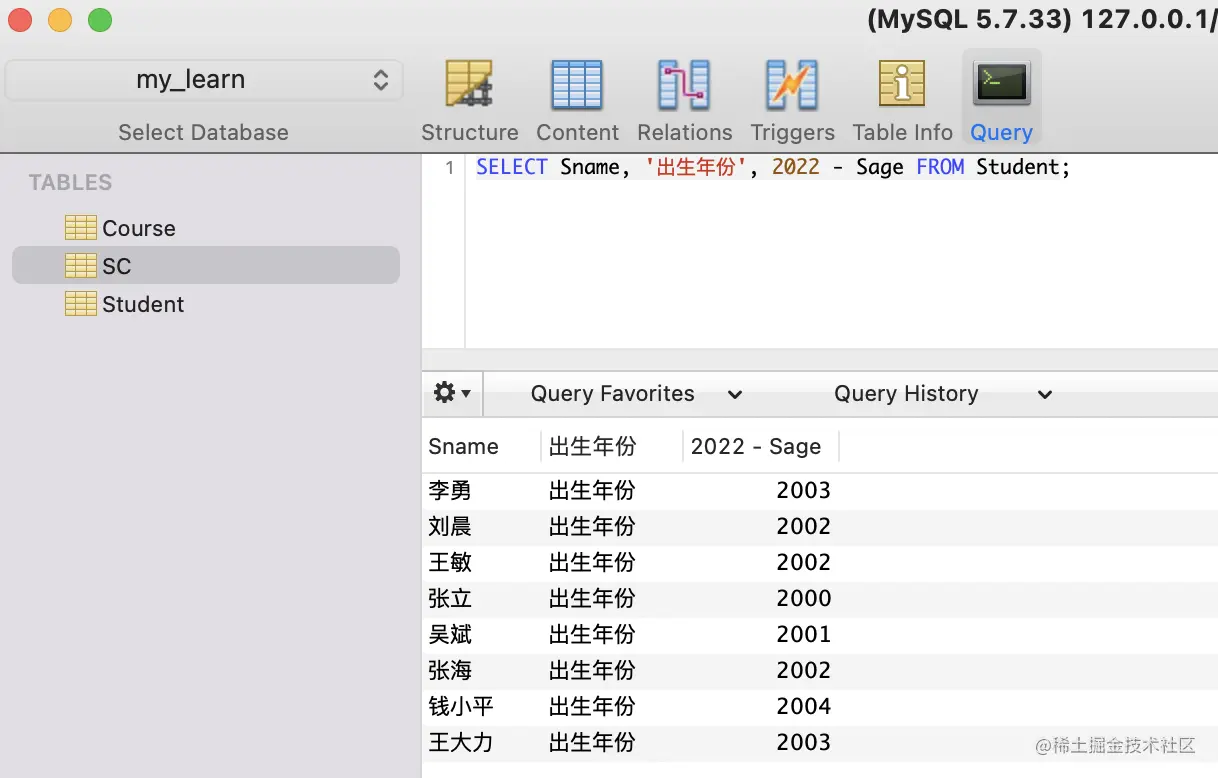Minimize the window with the yellow button
This screenshot has width=1218, height=778.
tap(60, 19)
